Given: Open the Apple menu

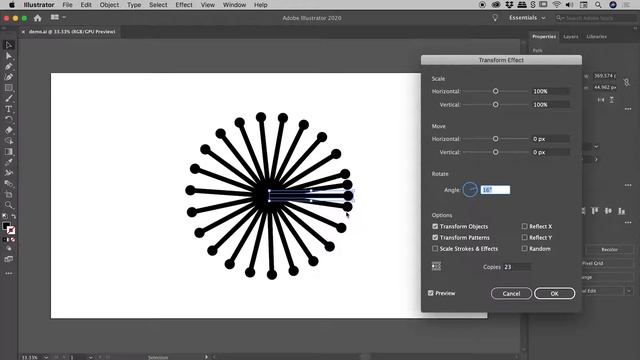Looking at the screenshot, I should point(12,5).
